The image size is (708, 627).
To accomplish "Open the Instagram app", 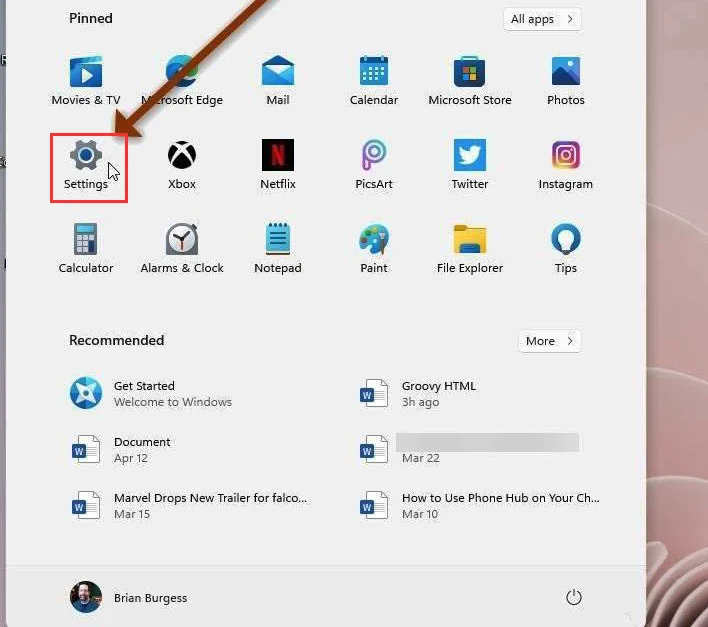I will click(566, 165).
